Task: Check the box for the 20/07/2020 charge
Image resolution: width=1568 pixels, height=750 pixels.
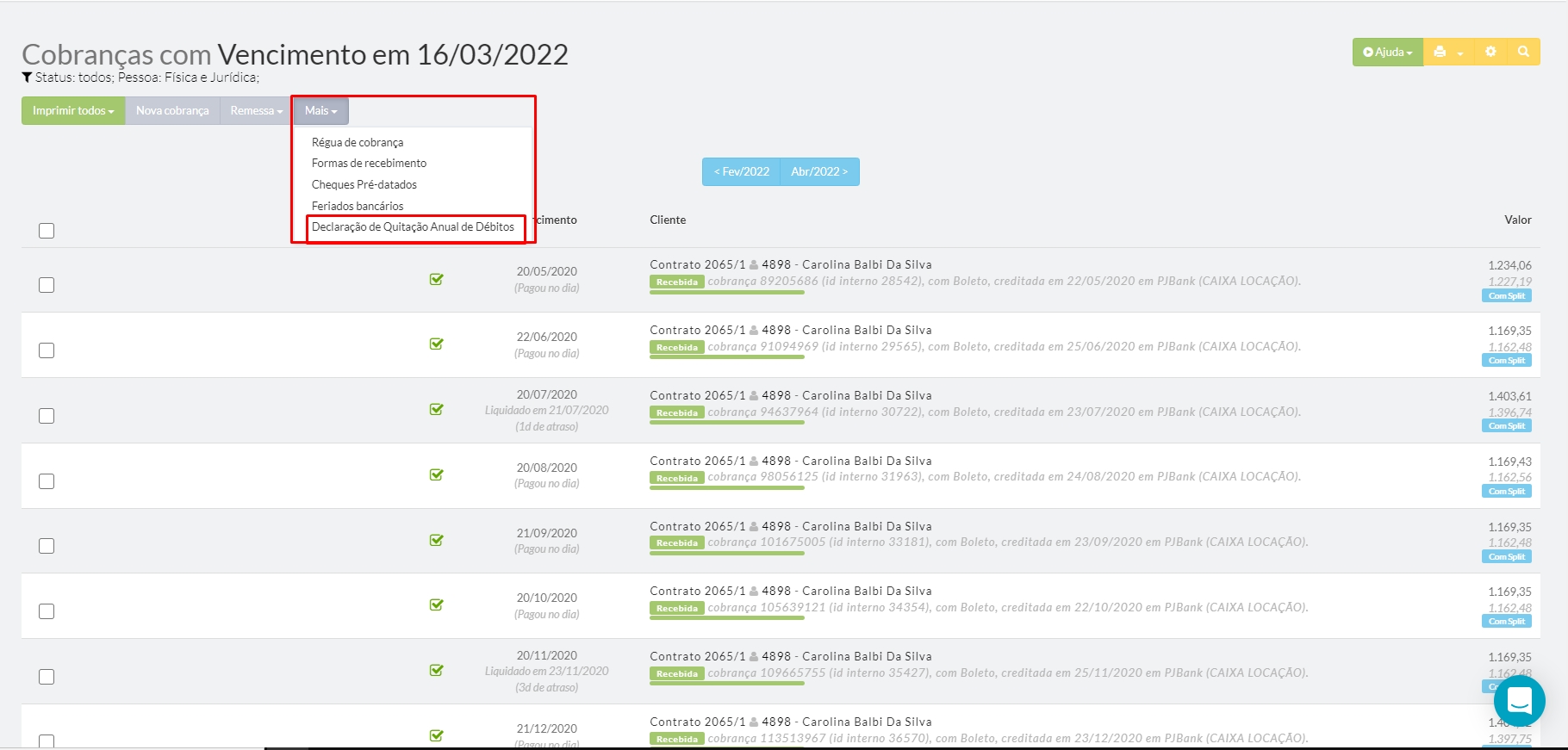Action: click(47, 416)
